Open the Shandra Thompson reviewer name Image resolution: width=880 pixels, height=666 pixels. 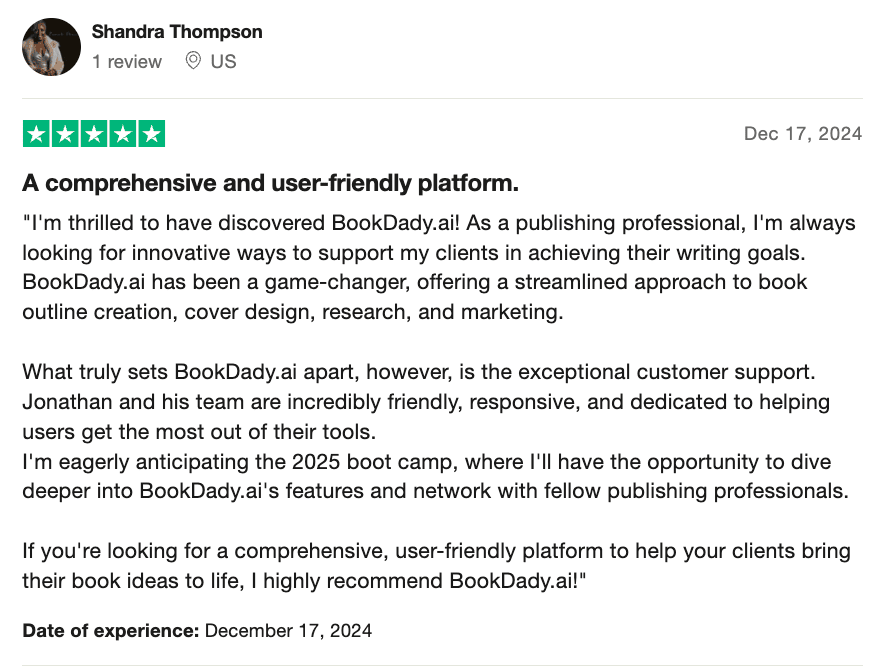(x=177, y=32)
